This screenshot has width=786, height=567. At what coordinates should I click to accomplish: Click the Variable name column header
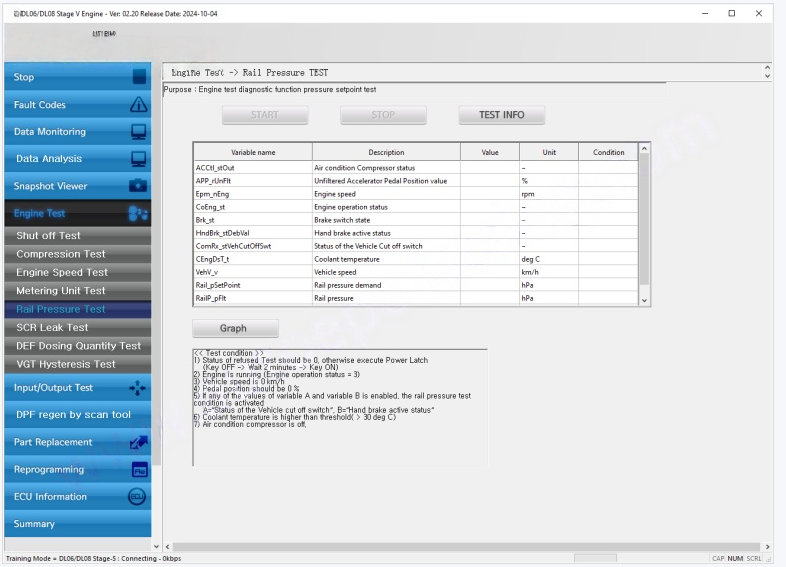[253, 152]
